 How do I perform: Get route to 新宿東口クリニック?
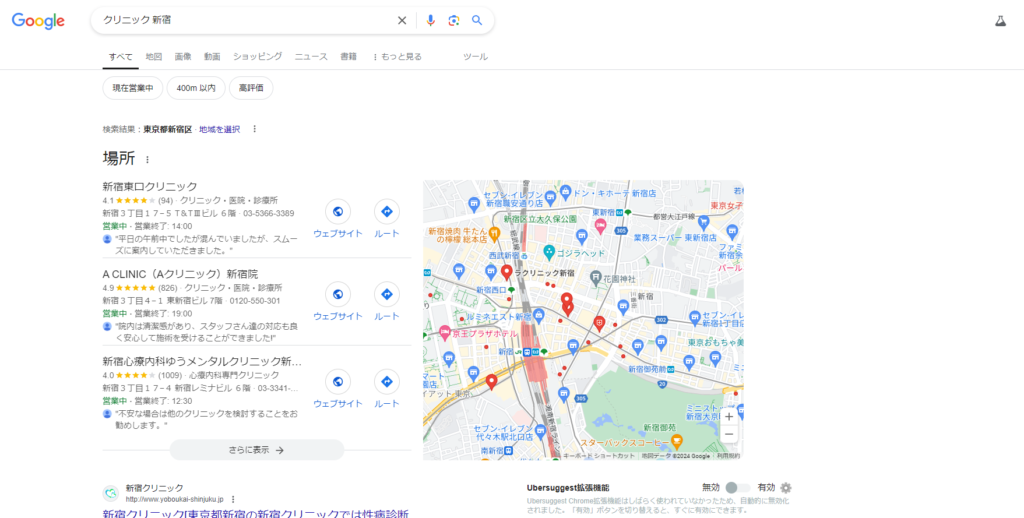[387, 212]
